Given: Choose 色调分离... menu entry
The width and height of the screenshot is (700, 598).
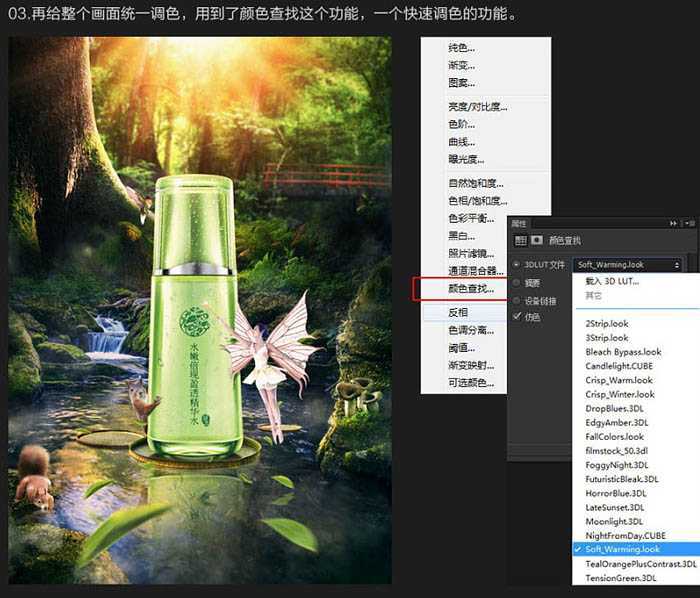Looking at the screenshot, I should click(x=471, y=330).
